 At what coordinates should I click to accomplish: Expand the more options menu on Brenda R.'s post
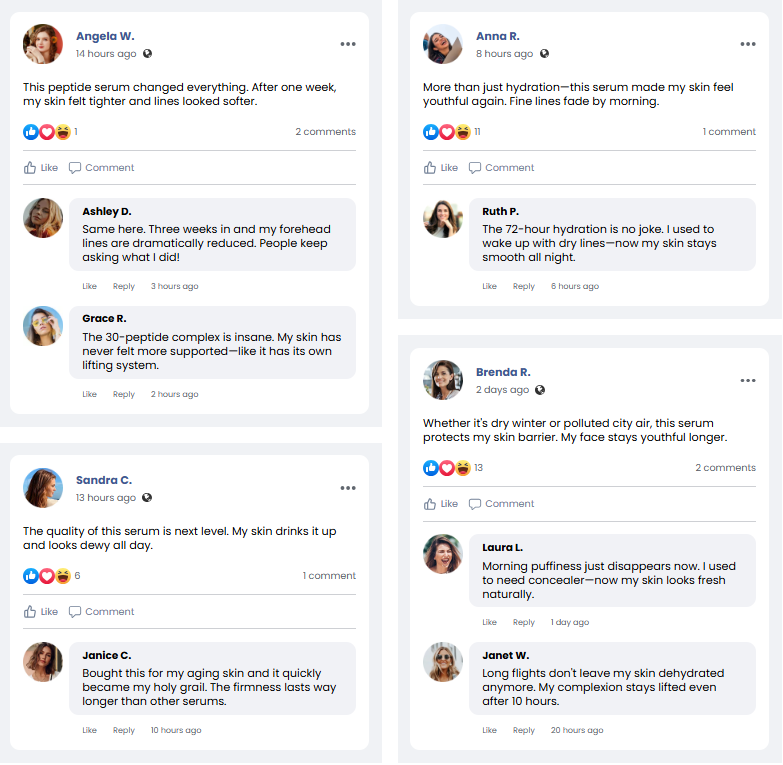tap(747, 380)
